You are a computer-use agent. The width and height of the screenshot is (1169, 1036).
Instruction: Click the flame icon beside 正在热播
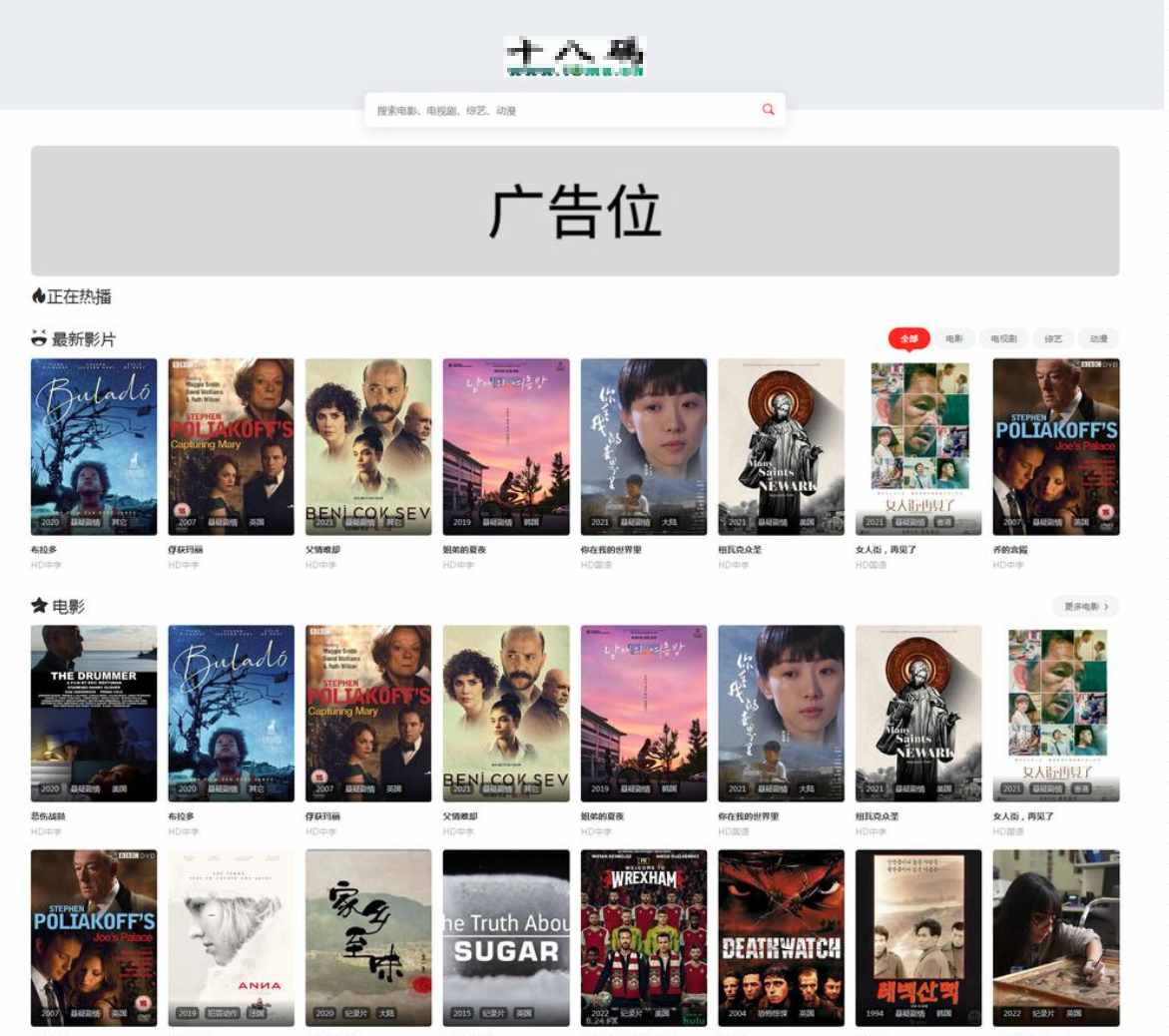pos(38,295)
